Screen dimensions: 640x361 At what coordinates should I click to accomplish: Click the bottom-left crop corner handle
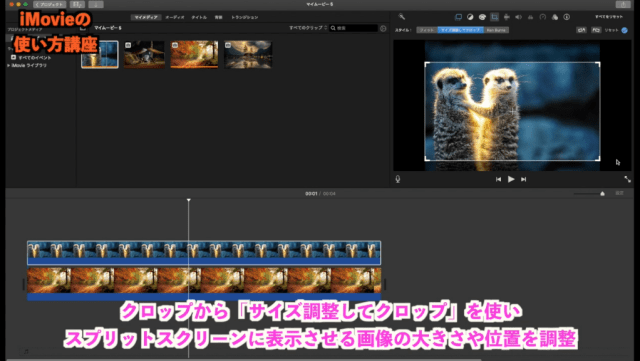(x=427, y=158)
